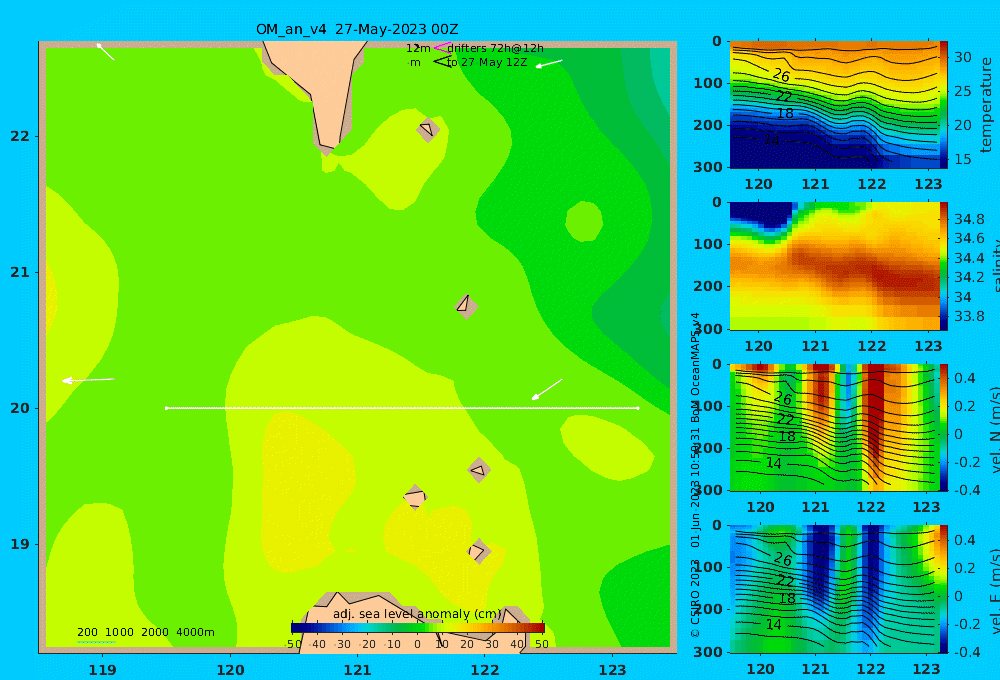
Task: Click the salinity panel colorbar
Action: click(943, 266)
